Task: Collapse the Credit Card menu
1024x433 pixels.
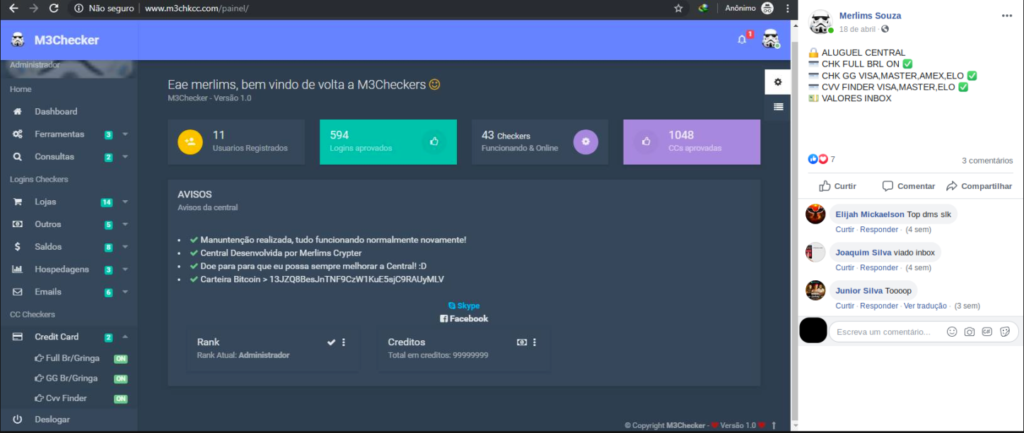Action: (69, 337)
